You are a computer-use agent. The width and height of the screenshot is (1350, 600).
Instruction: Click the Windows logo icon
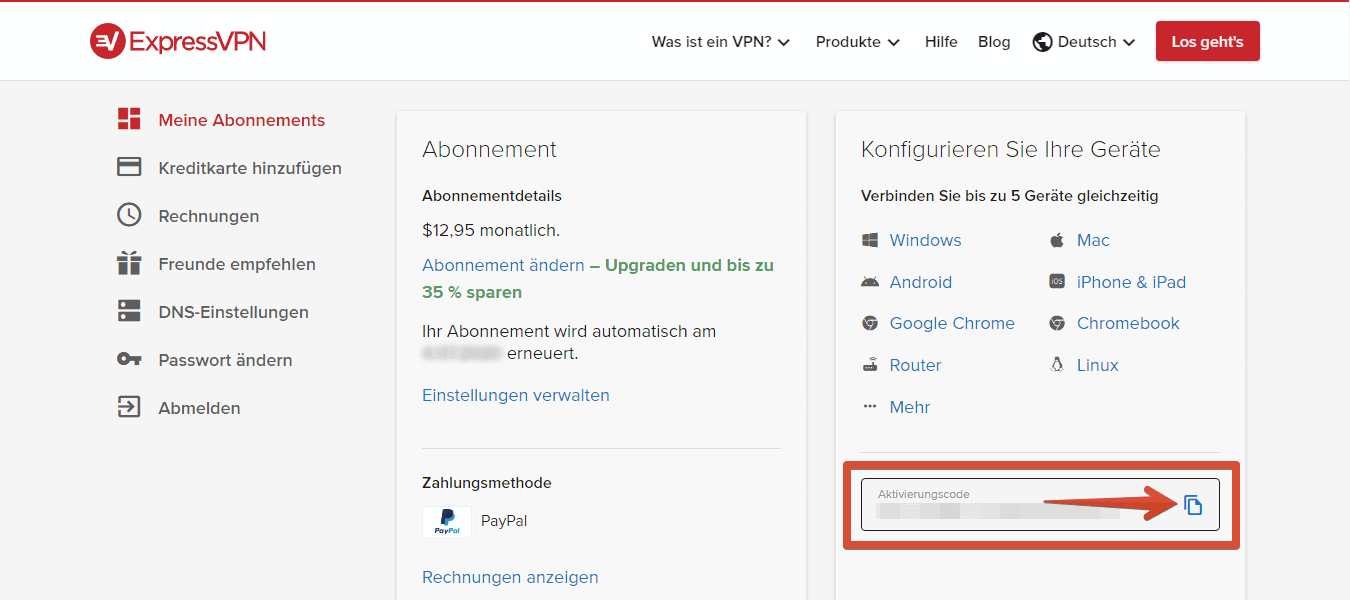(870, 240)
